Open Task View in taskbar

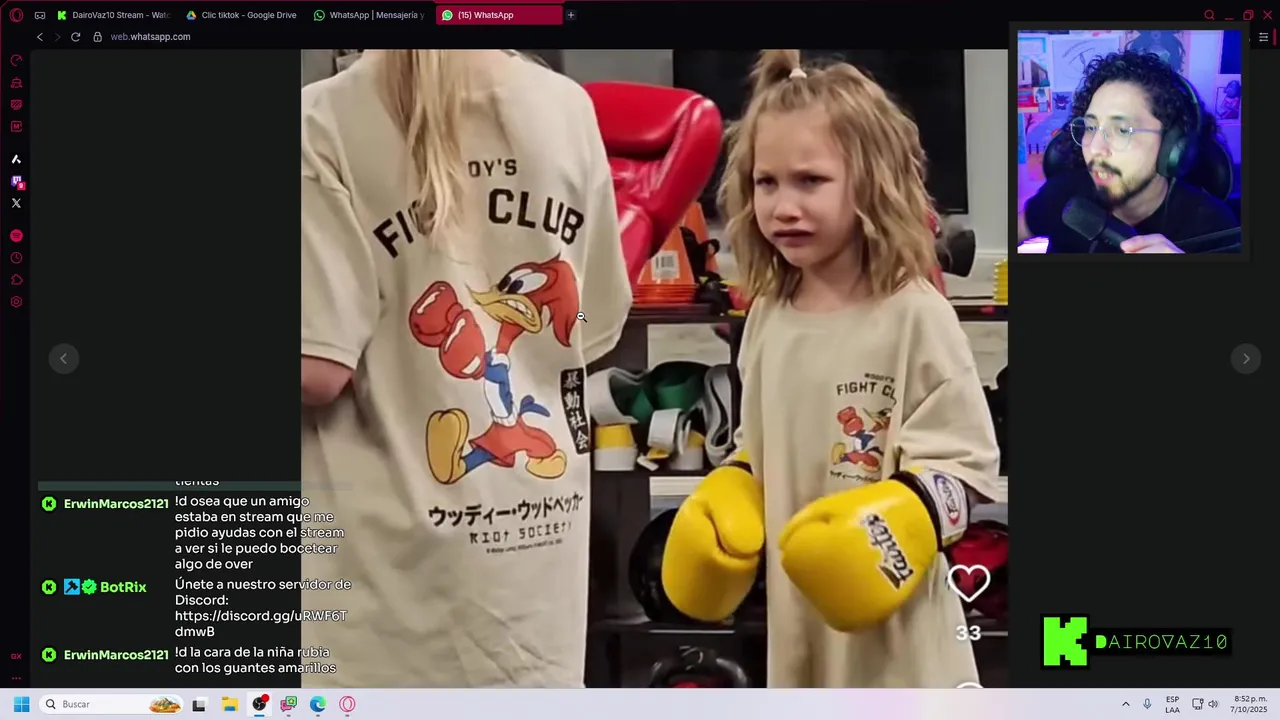[199, 704]
